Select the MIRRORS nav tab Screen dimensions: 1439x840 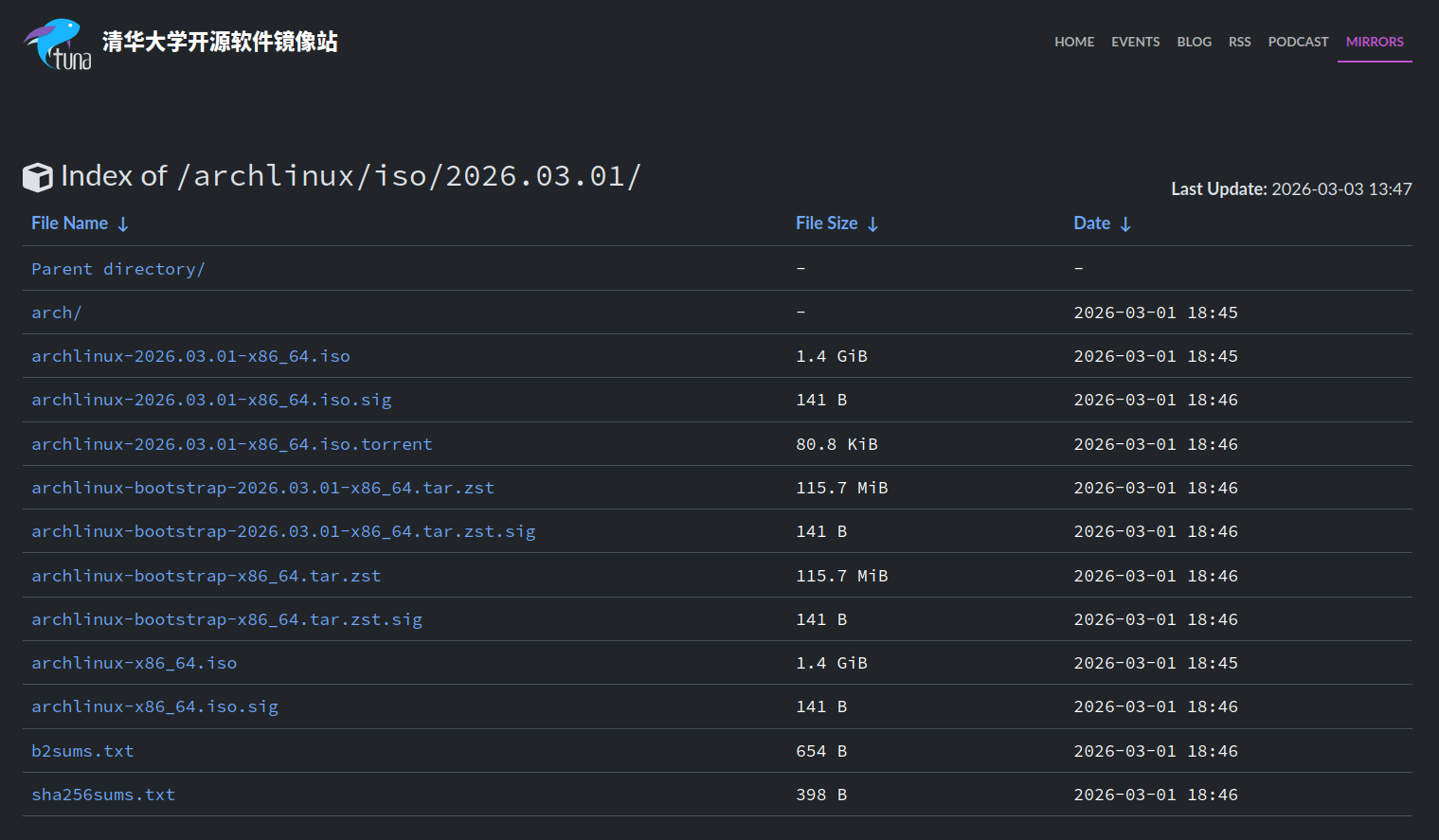click(x=1375, y=42)
